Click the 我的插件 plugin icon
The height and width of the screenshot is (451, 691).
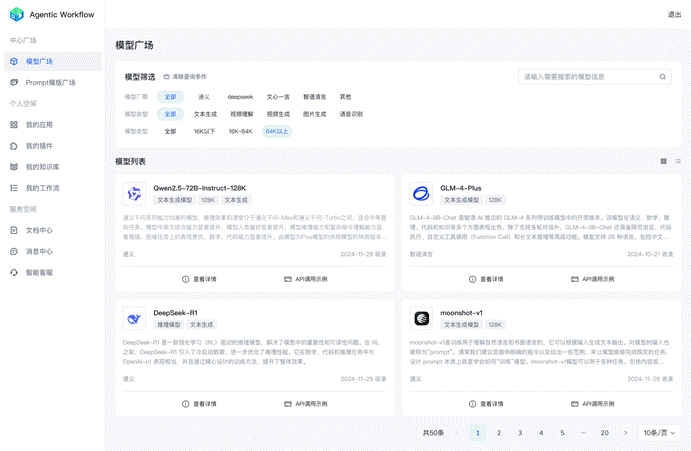(x=14, y=146)
